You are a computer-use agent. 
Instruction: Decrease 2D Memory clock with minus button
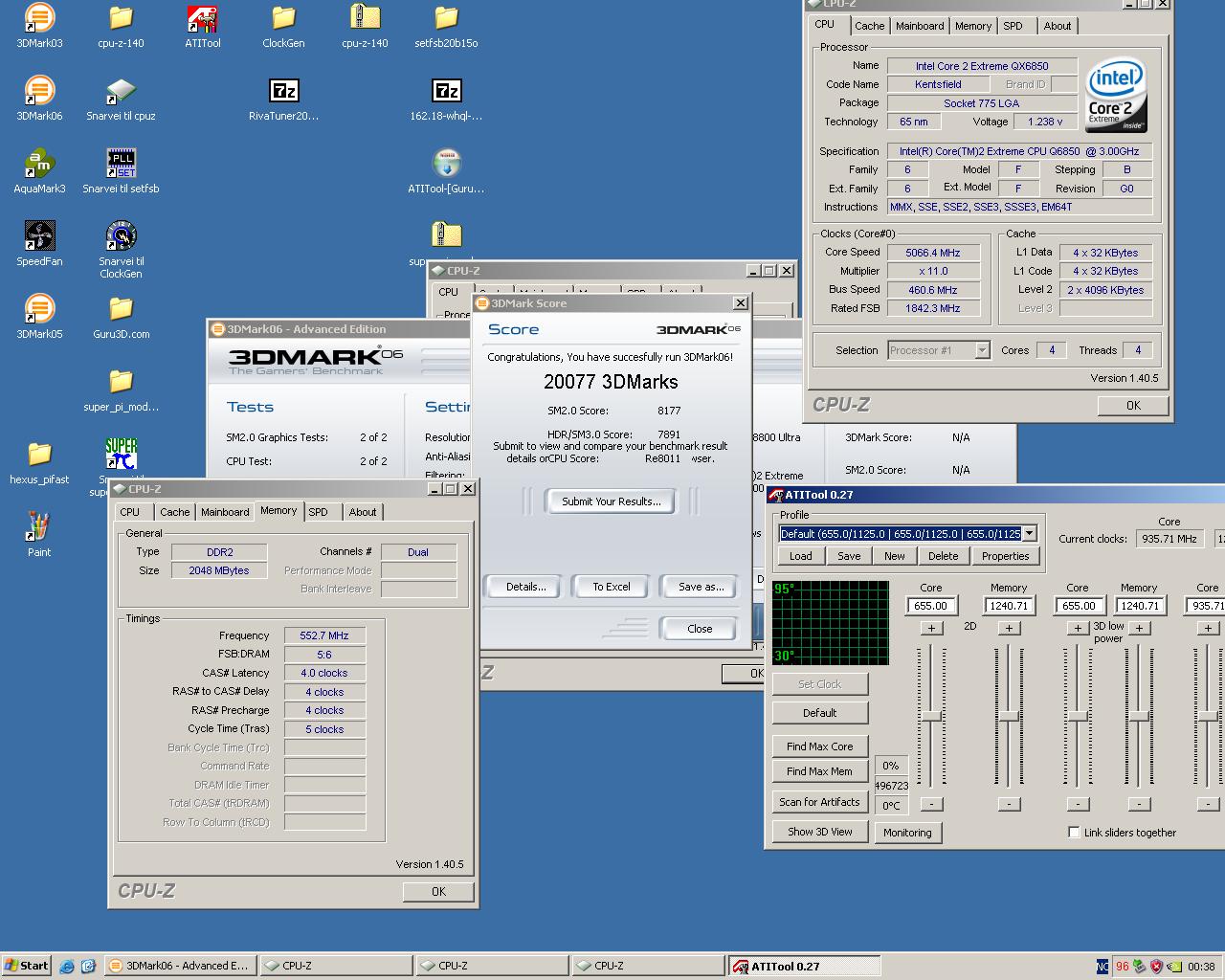point(1009,804)
